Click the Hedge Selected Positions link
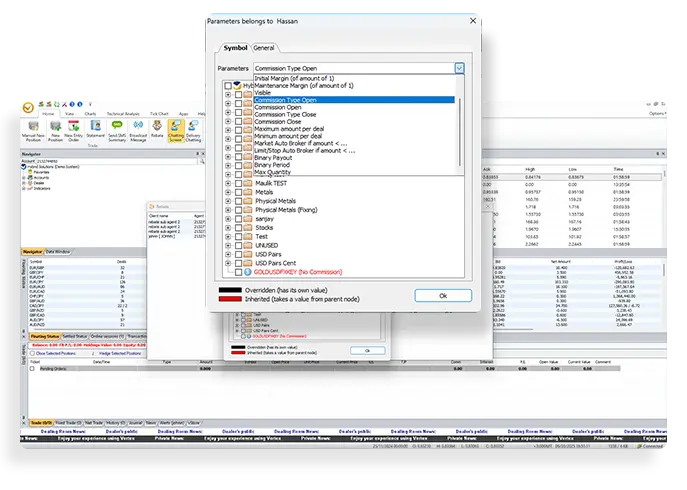 tap(120, 353)
